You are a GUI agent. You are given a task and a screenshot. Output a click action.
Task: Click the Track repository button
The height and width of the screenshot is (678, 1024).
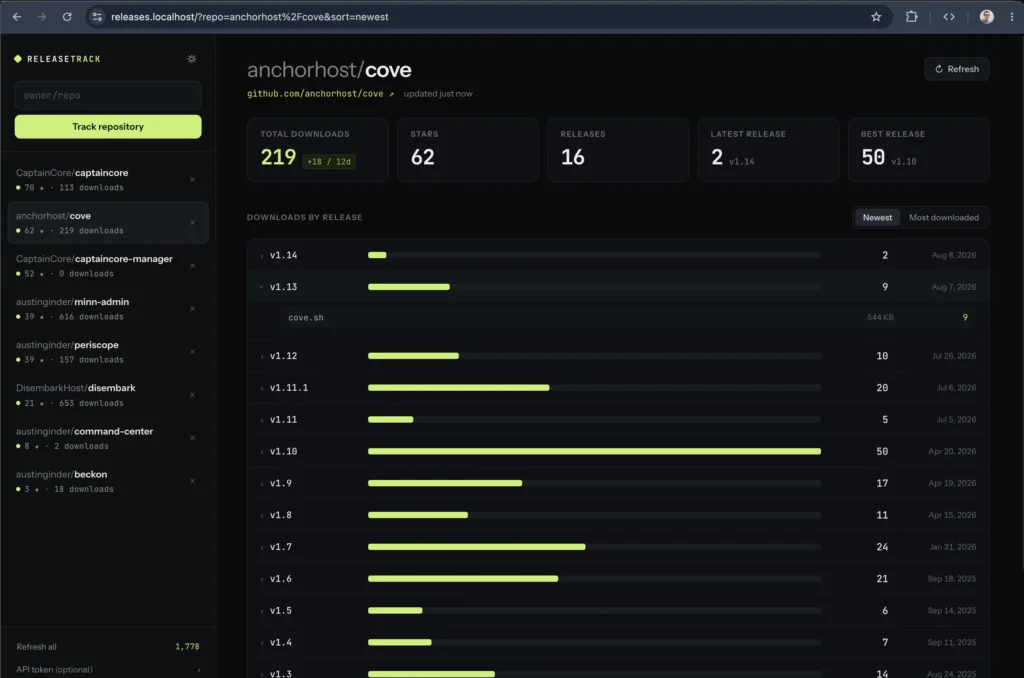(108, 127)
